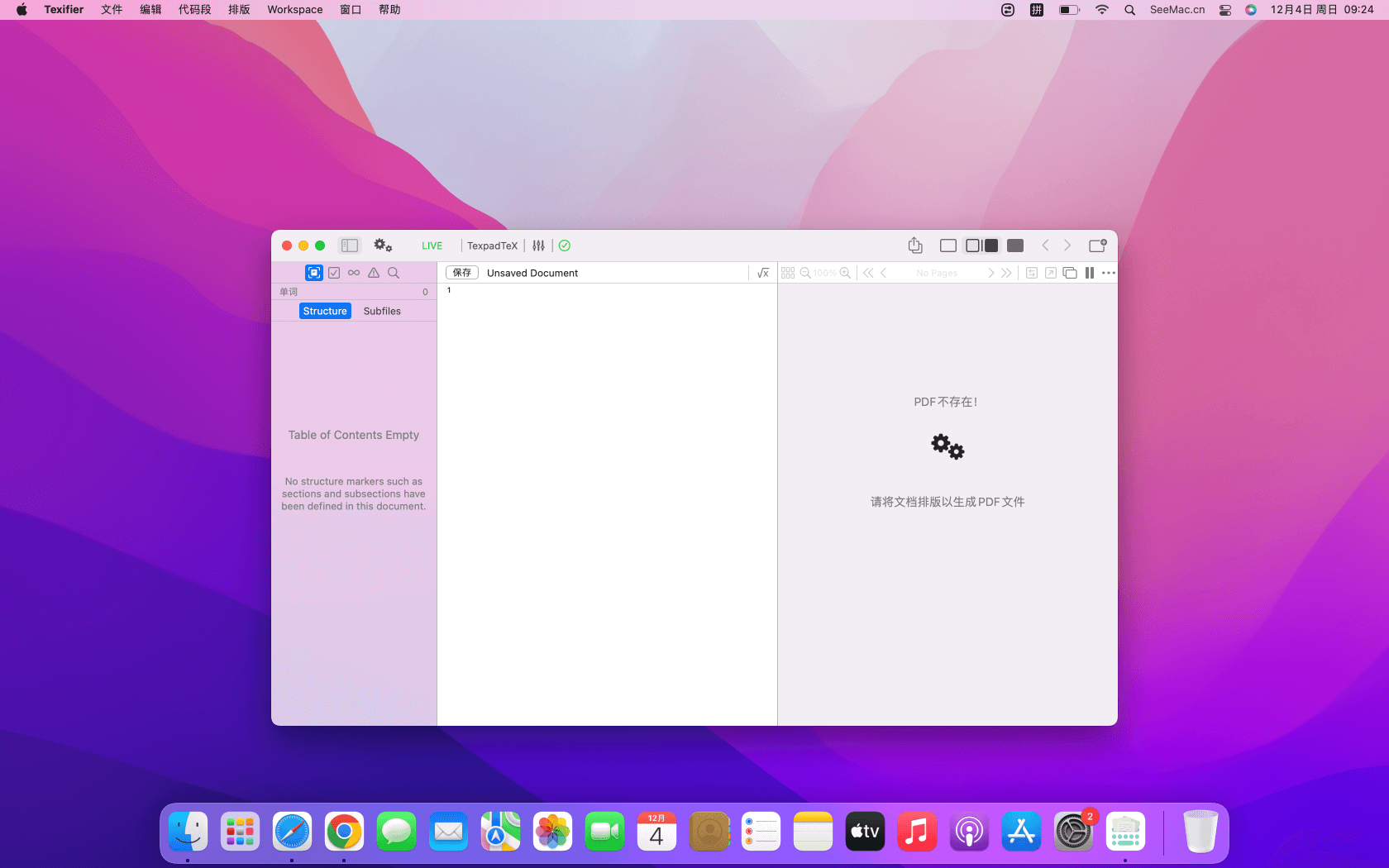Switch to editor-only layout view
The width and height of the screenshot is (1389, 868).
tap(948, 246)
